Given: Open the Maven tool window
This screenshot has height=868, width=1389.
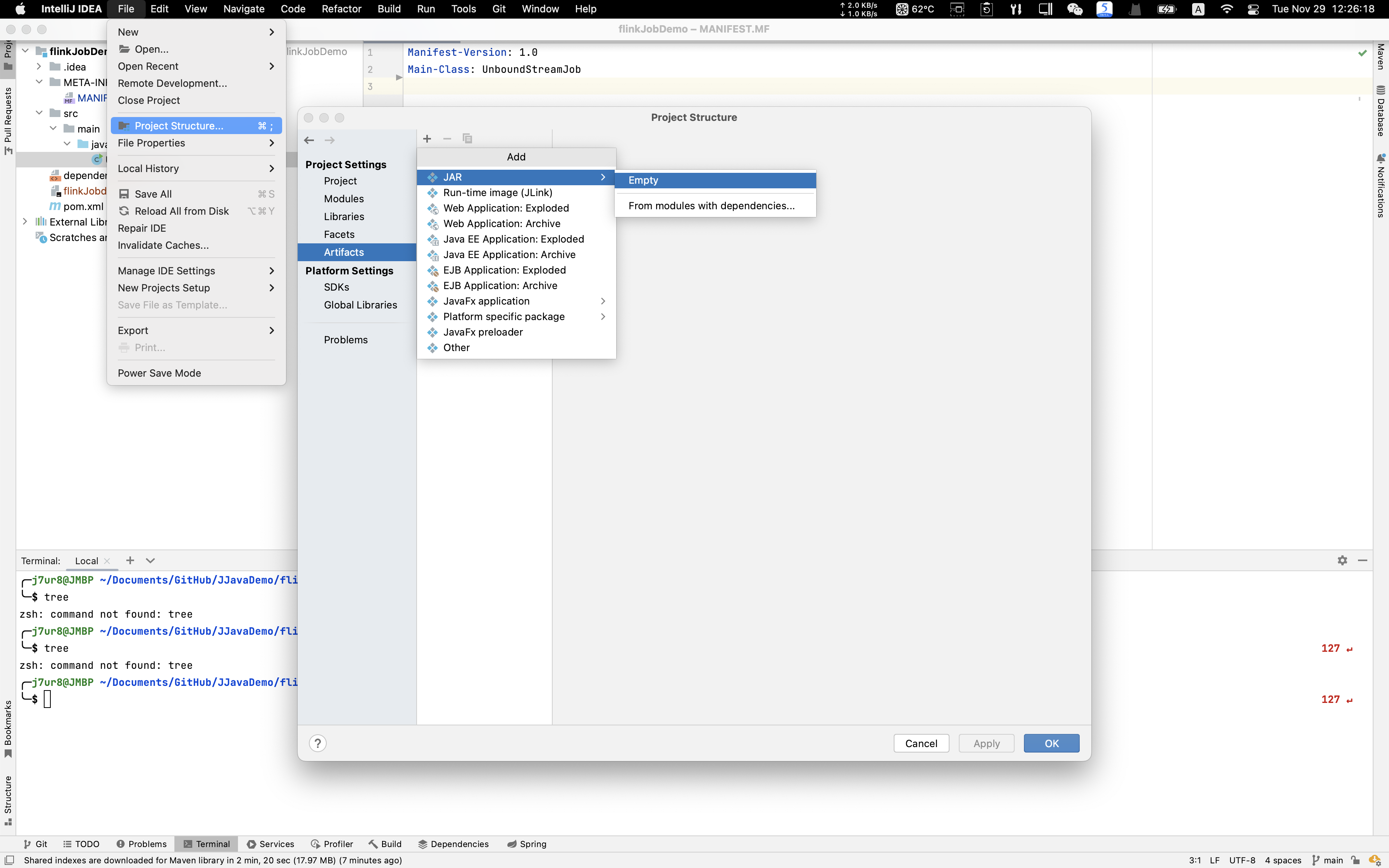Looking at the screenshot, I should coord(1381,57).
